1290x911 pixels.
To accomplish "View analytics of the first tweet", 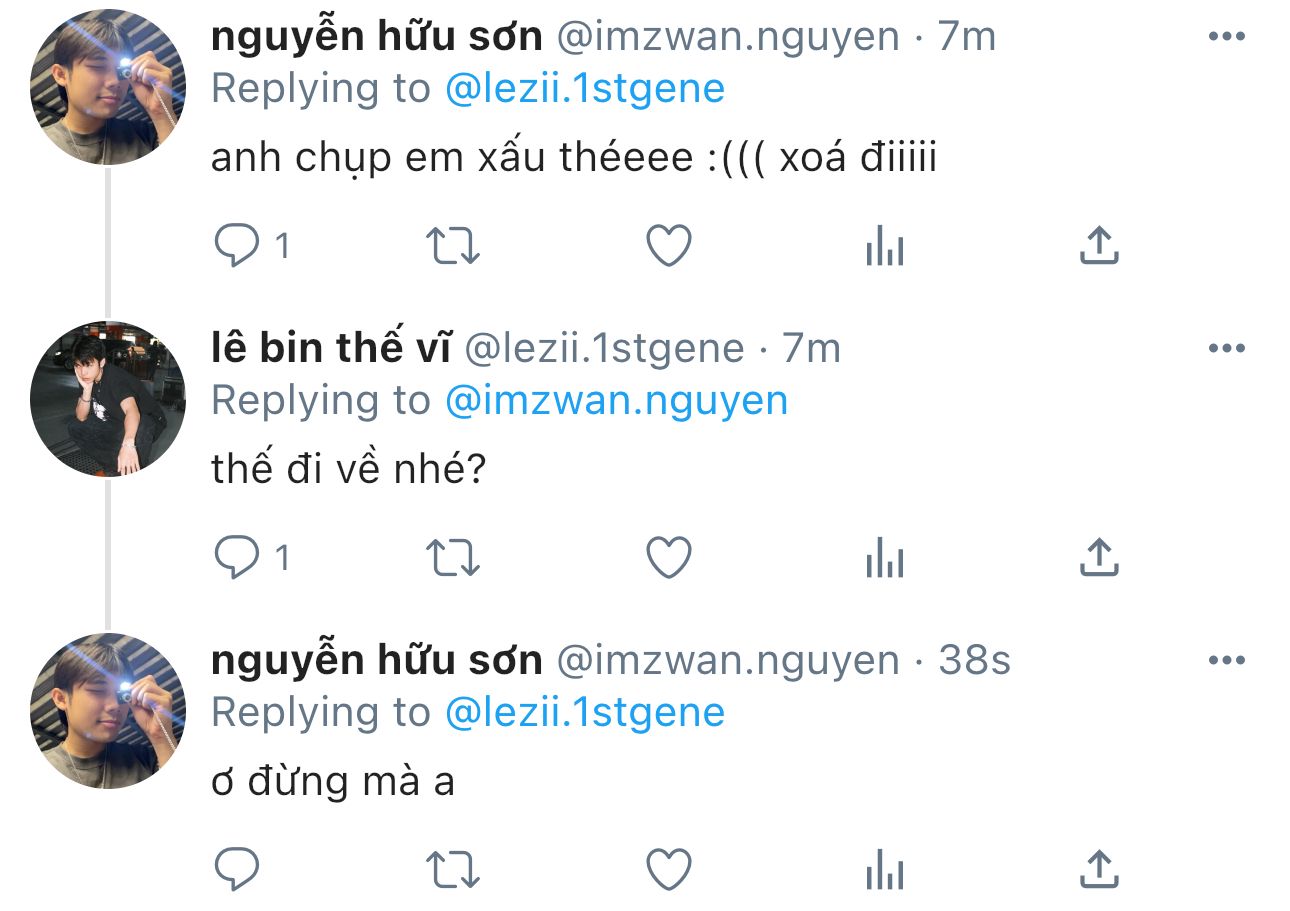I will click(x=885, y=245).
